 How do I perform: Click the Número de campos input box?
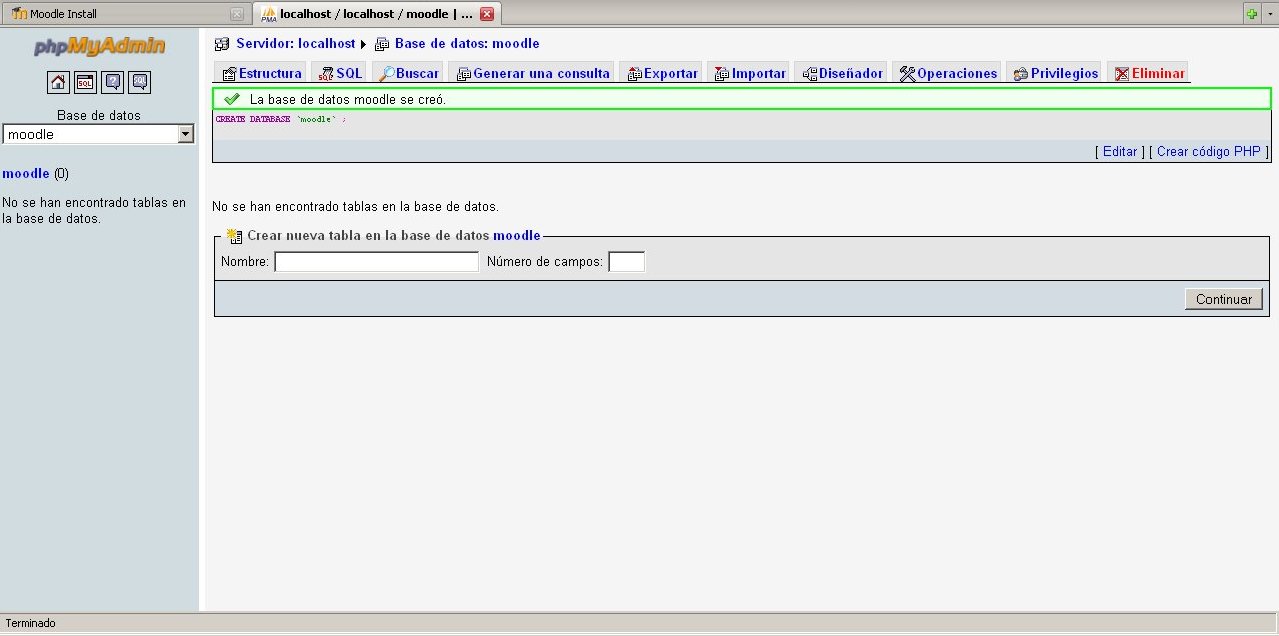[x=626, y=262]
